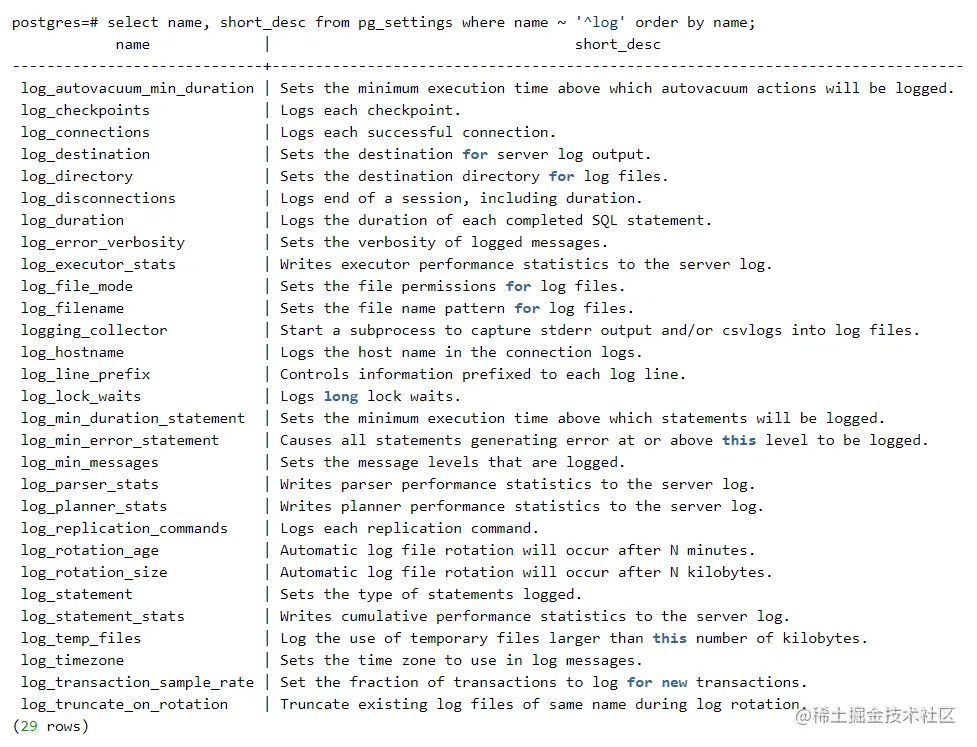Image resolution: width=977 pixels, height=747 pixels.
Task: Click the log_directory setting name
Action: (x=77, y=176)
